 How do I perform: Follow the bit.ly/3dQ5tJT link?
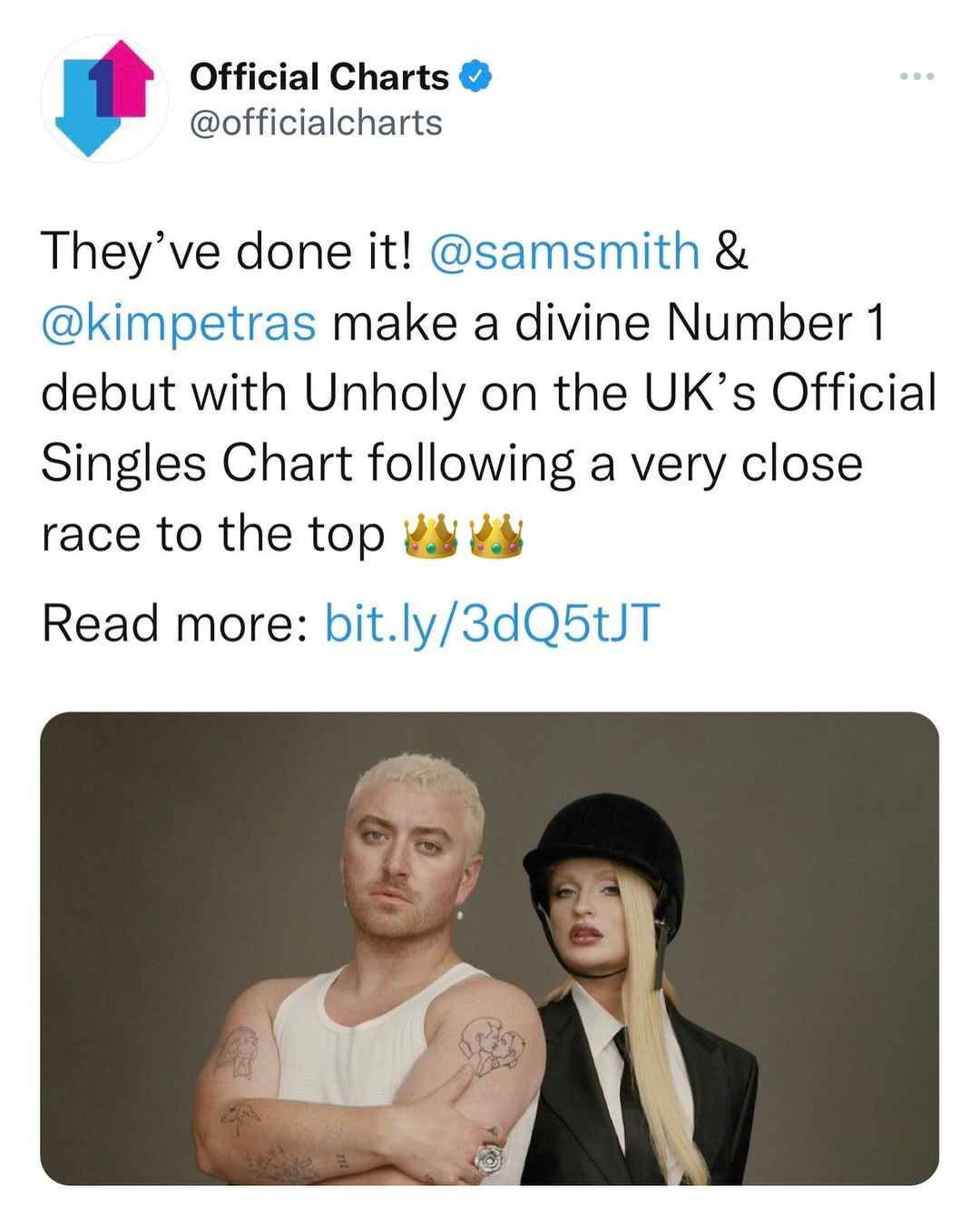(491, 623)
